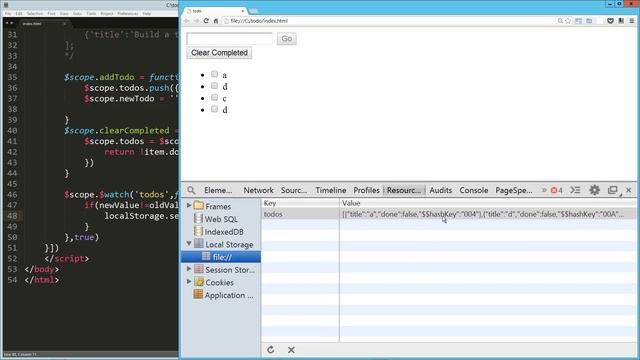This screenshot has height=360, width=640.
Task: Switch to the Sources tab
Action: click(294, 191)
